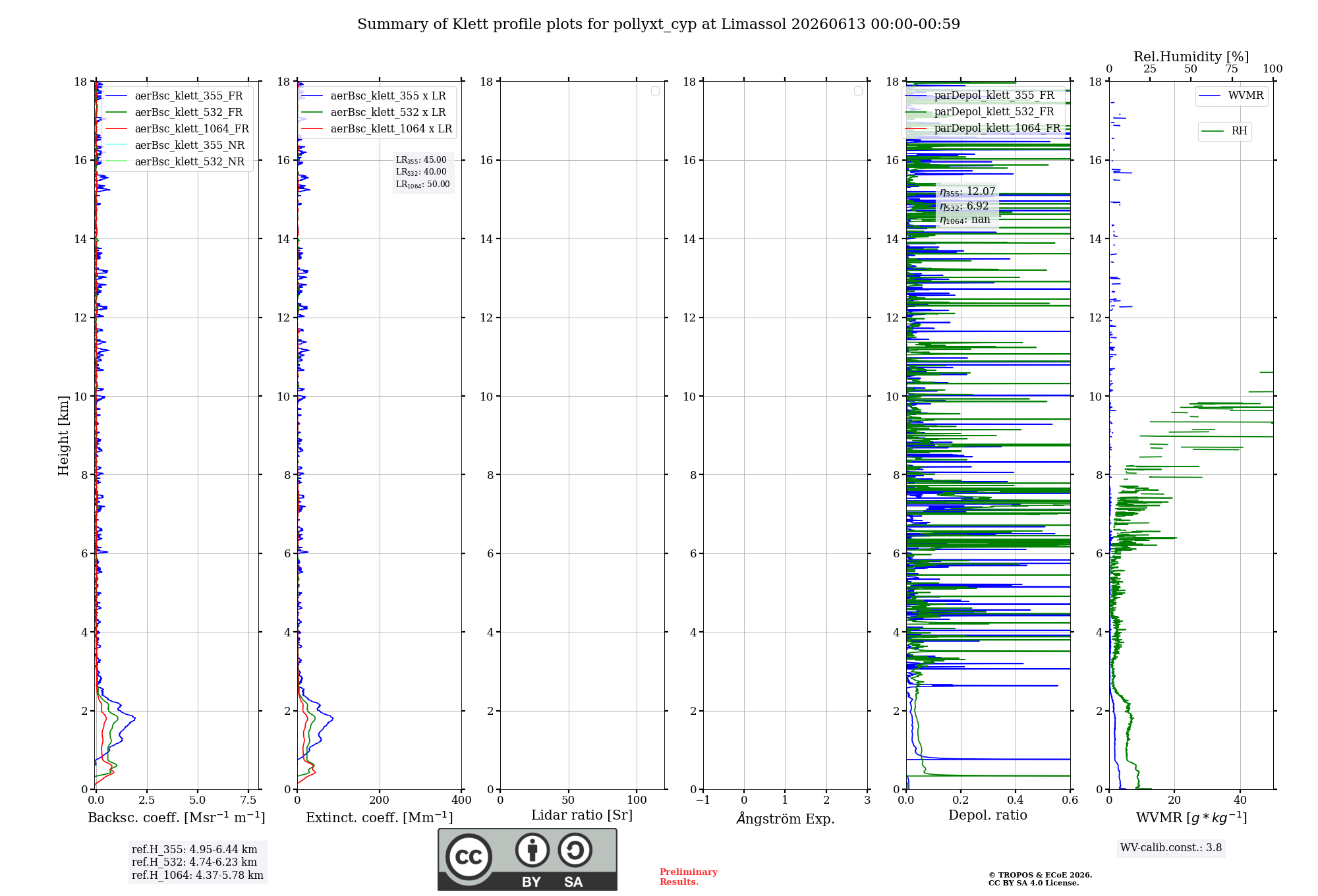Select aerBsc_klett_532_NR legend entry
This screenshot has width=1318, height=896.
coord(175,162)
